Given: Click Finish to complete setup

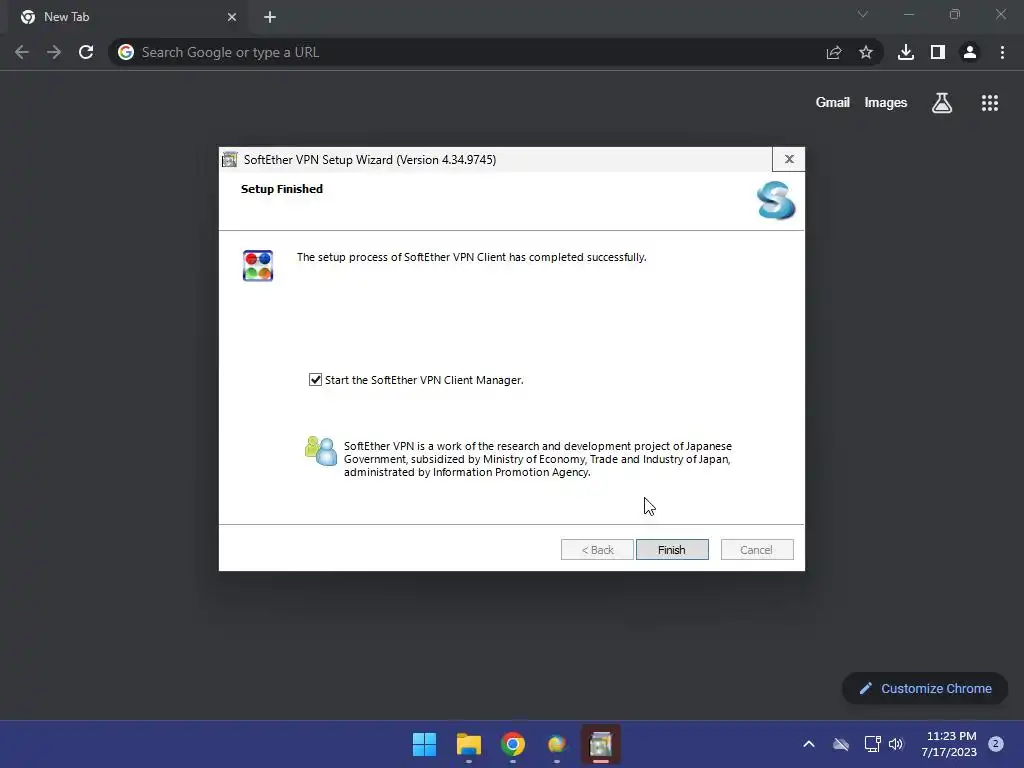Looking at the screenshot, I should click(x=672, y=550).
